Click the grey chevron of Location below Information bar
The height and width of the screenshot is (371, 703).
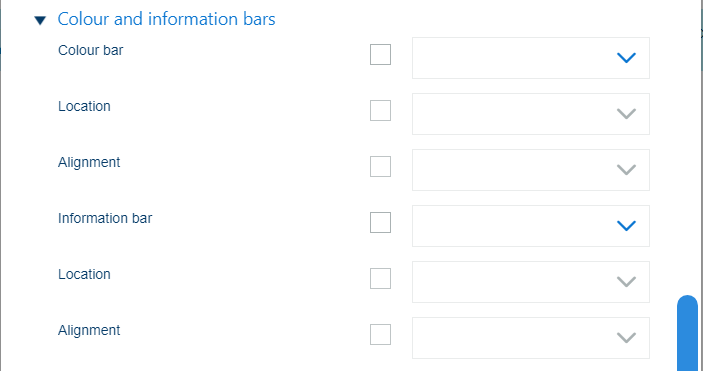[x=626, y=282]
